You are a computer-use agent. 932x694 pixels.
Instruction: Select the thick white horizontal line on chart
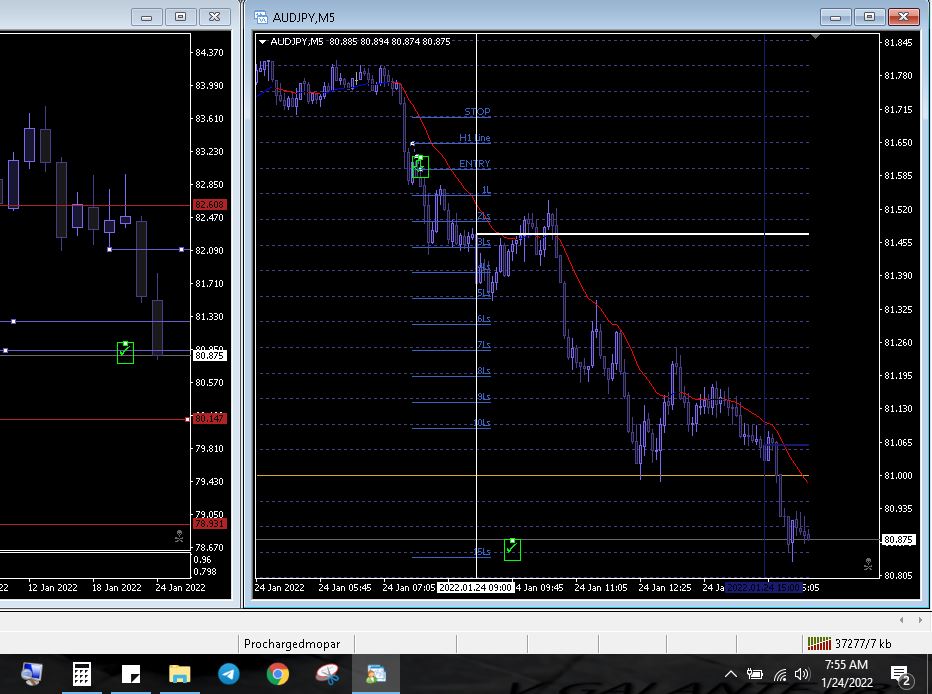click(643, 234)
